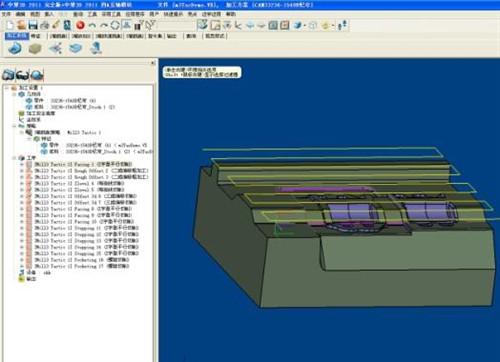Expand the Rough Offset 2 operation node
Viewport: 500px width, 362px height.
click(22, 171)
